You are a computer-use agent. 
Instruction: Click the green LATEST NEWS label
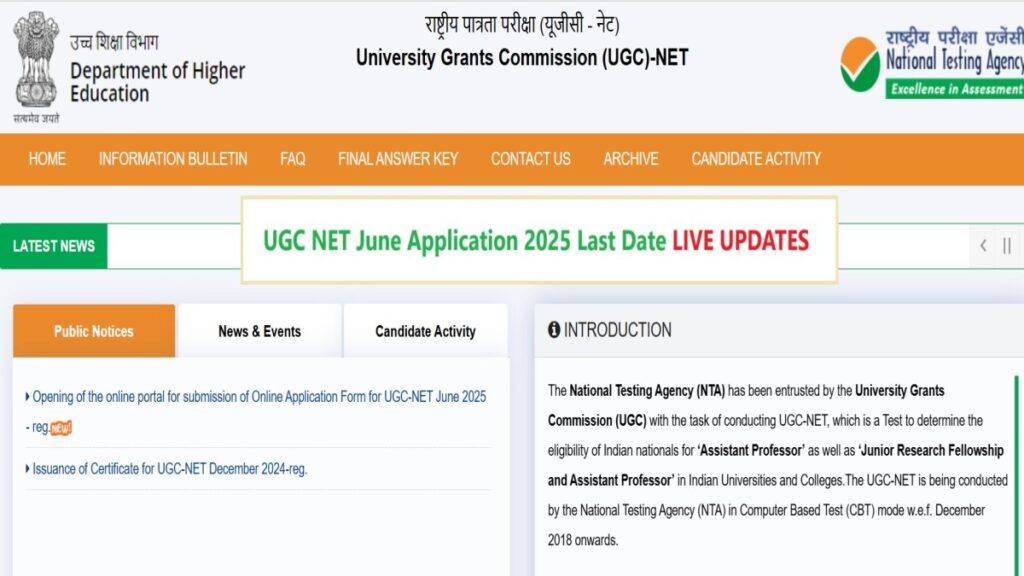pos(54,246)
